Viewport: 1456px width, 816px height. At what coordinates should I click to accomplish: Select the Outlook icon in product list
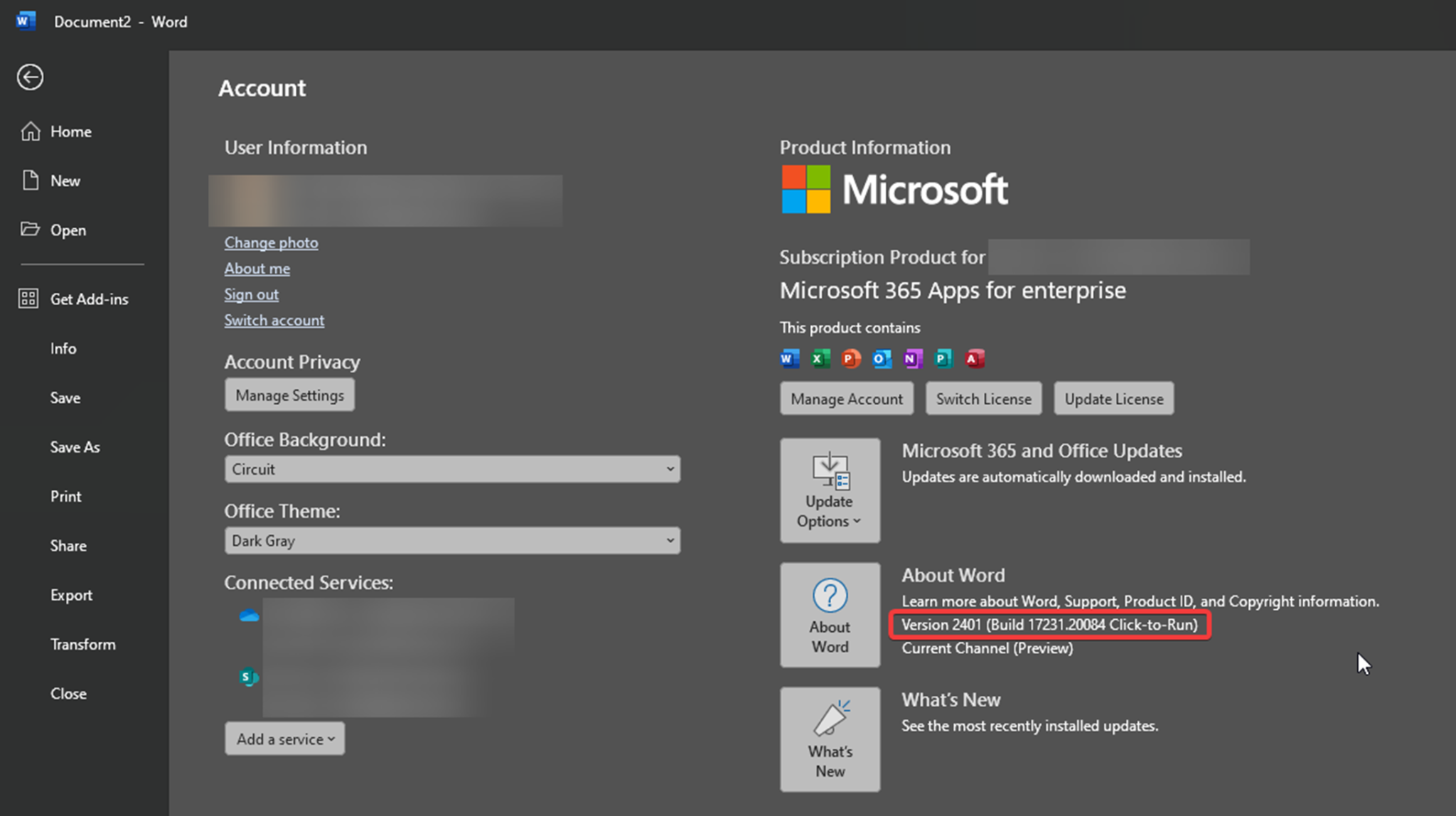882,358
